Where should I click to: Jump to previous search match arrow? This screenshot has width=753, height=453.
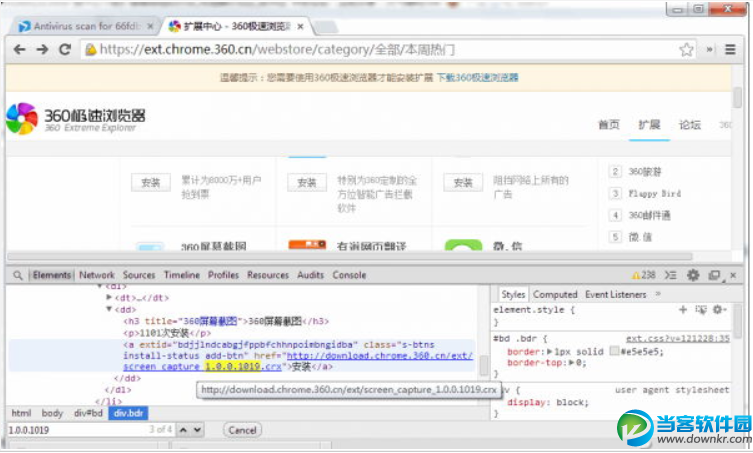(183, 430)
